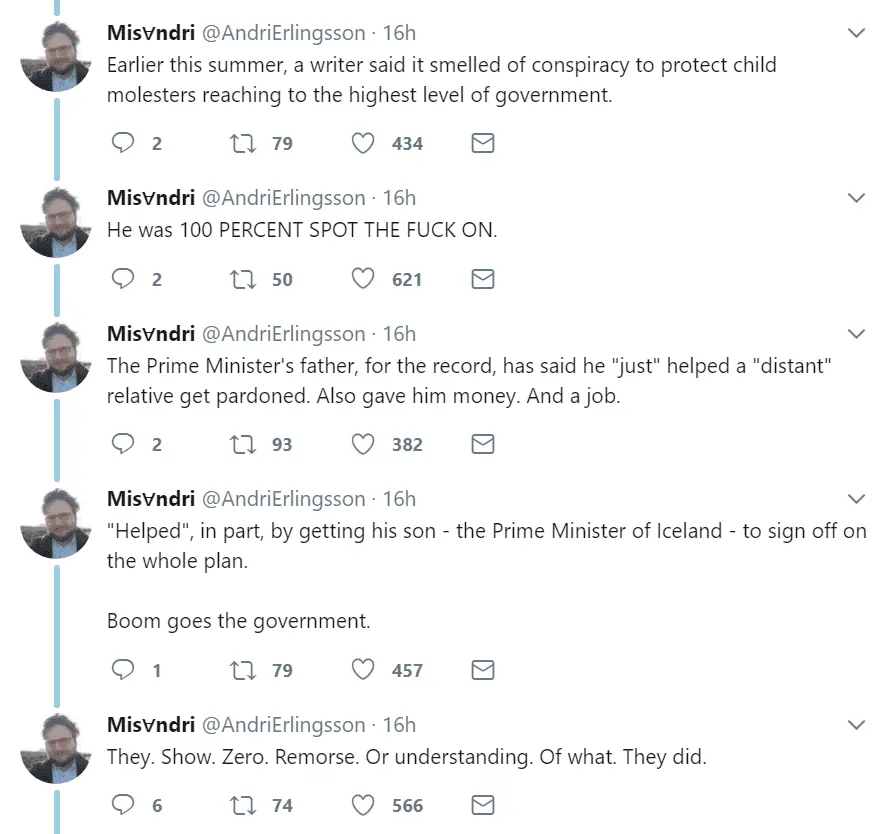Like the tweet with 382 likes
Screen dimensions: 890x834
coord(363,444)
